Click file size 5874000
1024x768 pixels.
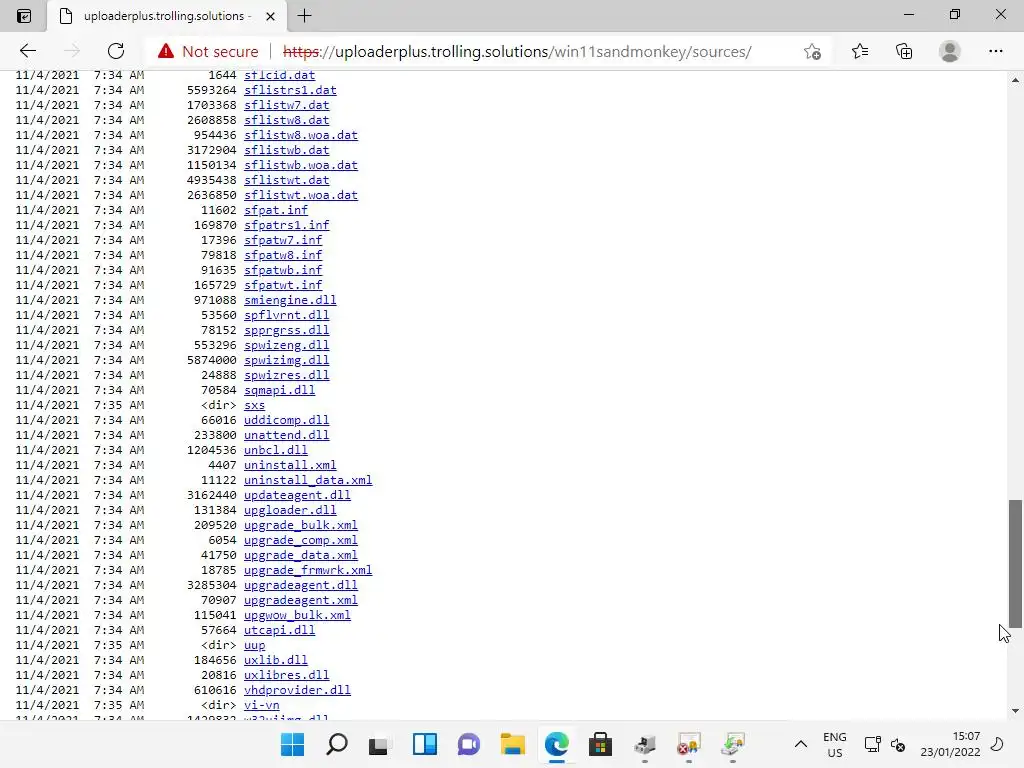coord(212,360)
